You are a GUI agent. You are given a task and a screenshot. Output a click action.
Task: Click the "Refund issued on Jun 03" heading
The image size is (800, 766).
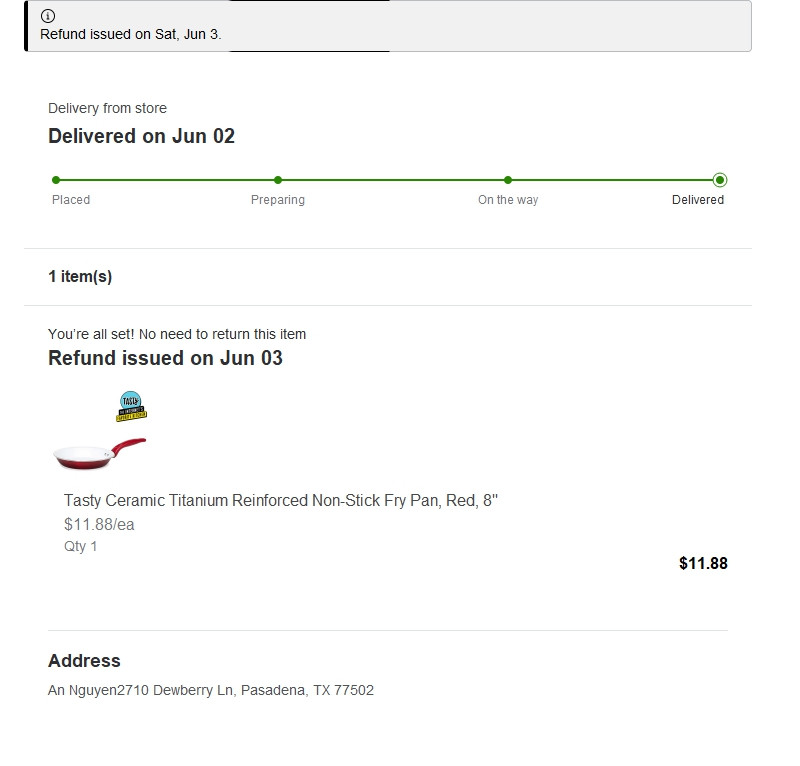[165, 358]
